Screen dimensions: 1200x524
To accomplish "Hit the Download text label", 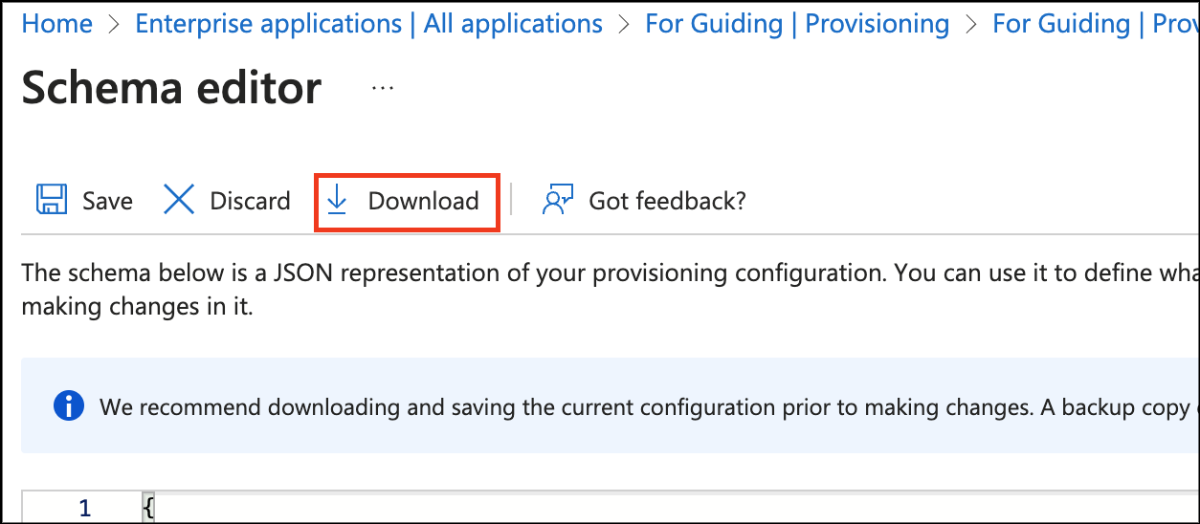I will click(x=423, y=201).
